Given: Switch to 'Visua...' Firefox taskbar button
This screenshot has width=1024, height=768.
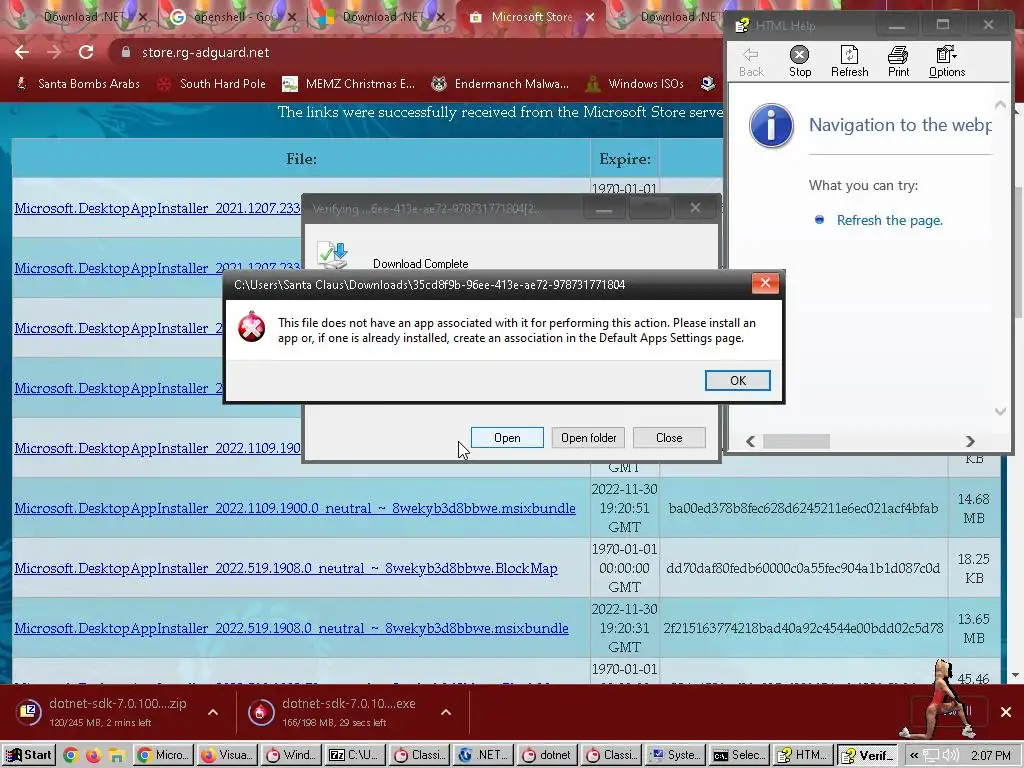Looking at the screenshot, I should 227,755.
